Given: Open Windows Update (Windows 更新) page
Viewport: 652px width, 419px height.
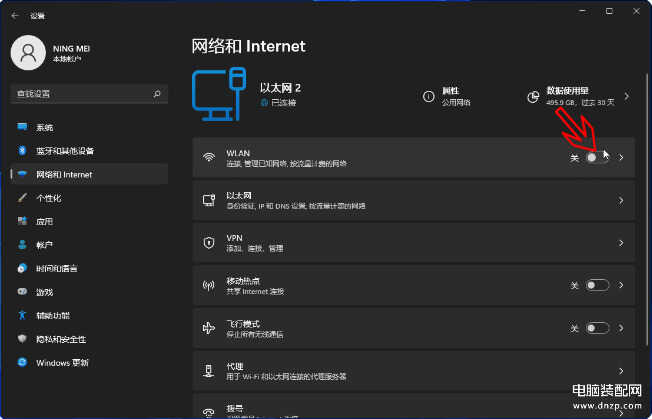Looking at the screenshot, I should (62, 362).
